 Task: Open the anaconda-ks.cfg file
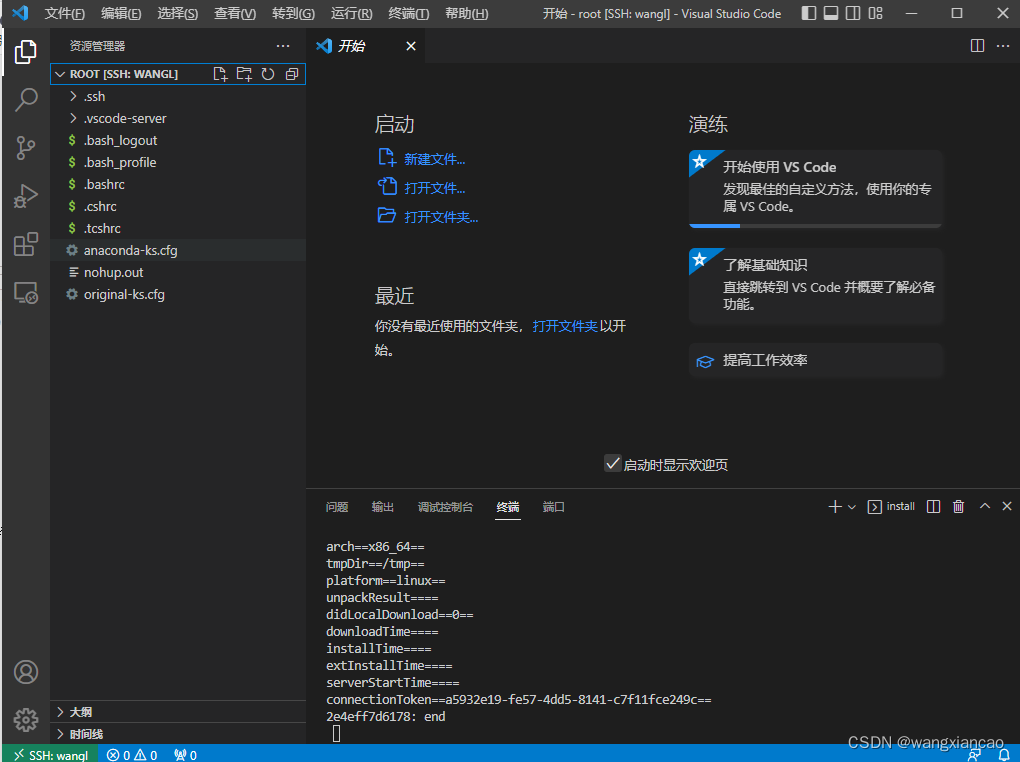(178, 251)
